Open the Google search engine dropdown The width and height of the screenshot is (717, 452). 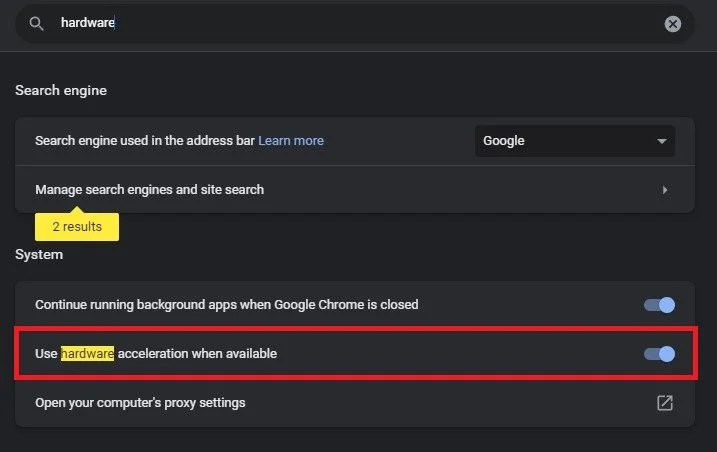point(574,141)
